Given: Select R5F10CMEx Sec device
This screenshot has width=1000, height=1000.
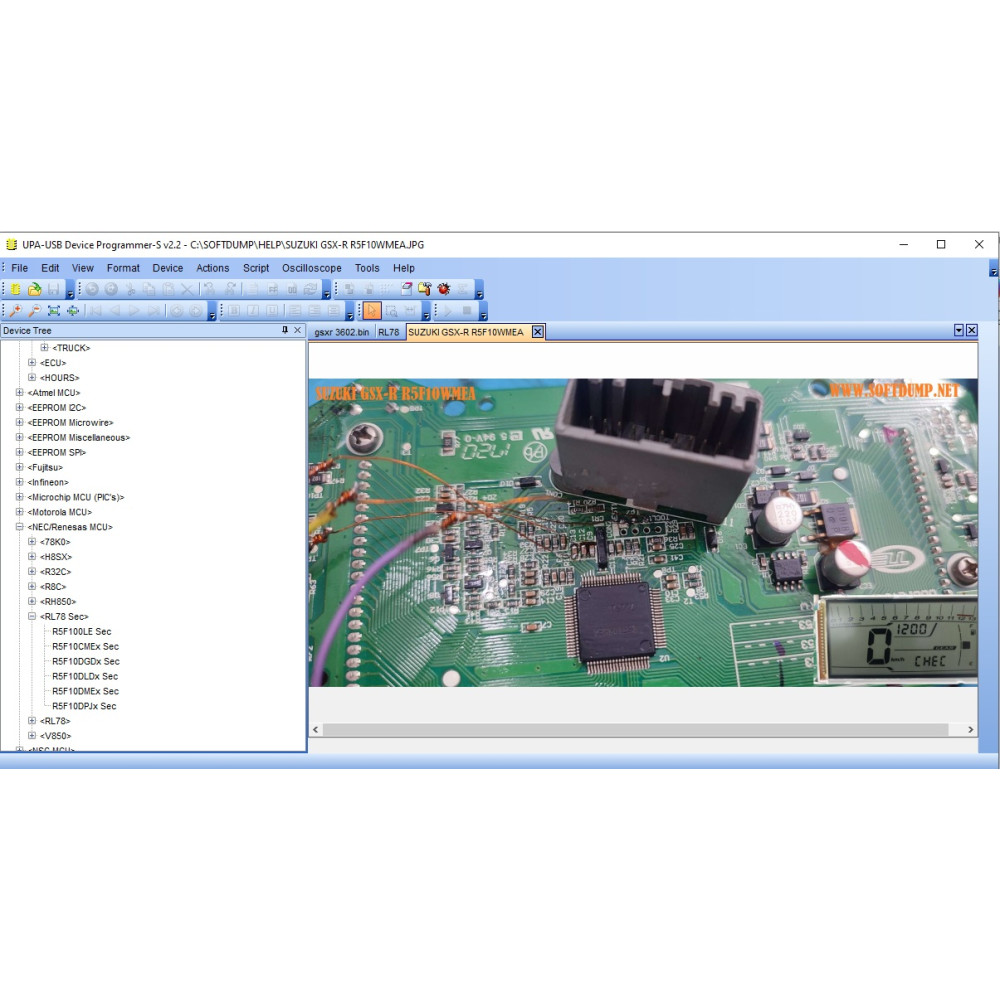Looking at the screenshot, I should [85, 646].
